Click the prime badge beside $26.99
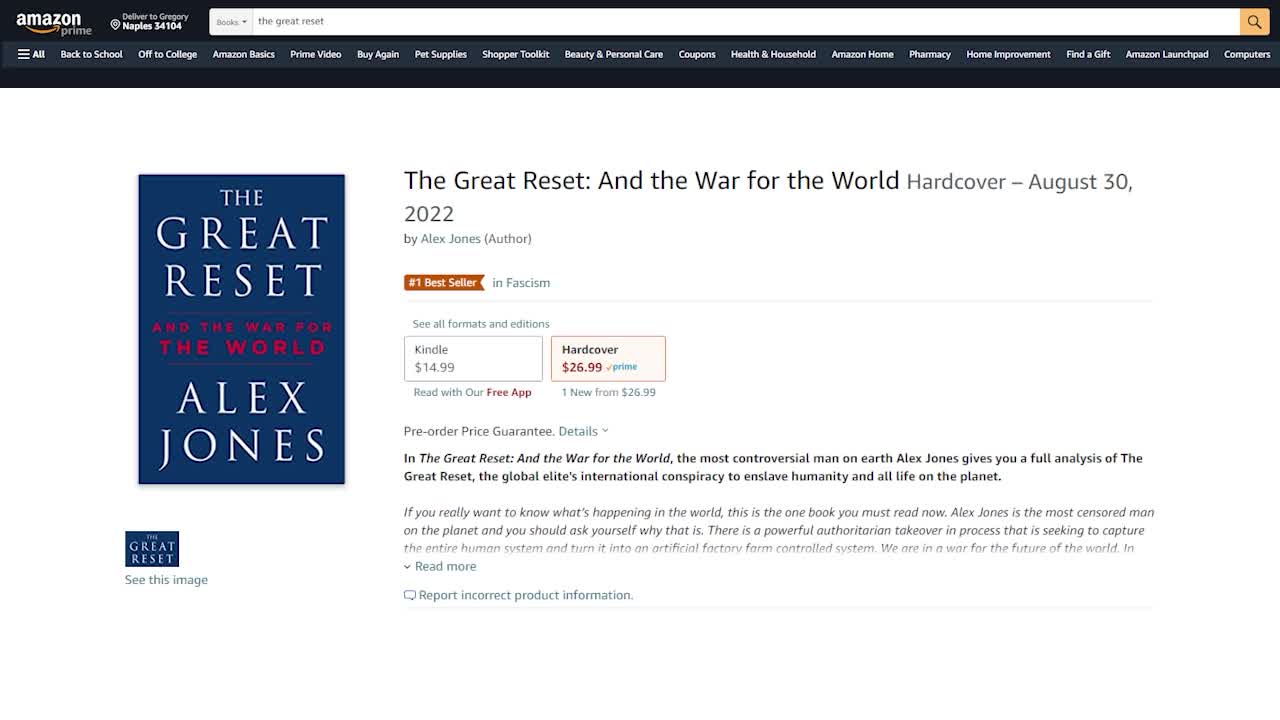 coord(622,367)
